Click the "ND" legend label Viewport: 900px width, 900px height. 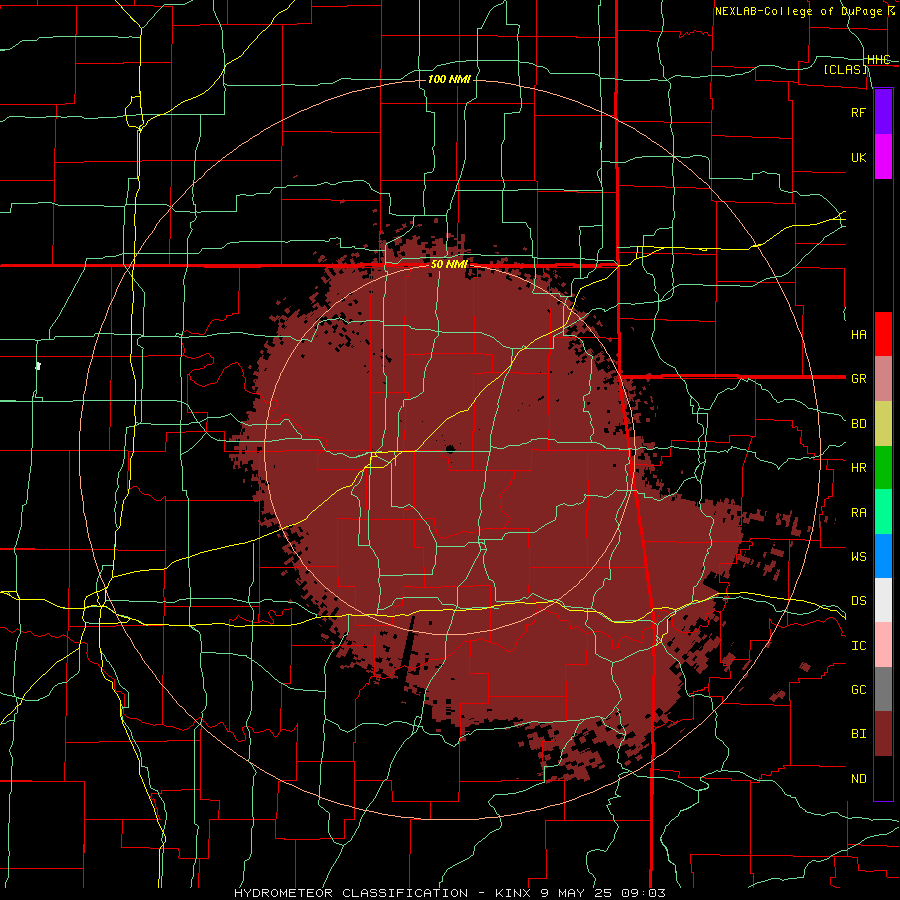tap(858, 779)
